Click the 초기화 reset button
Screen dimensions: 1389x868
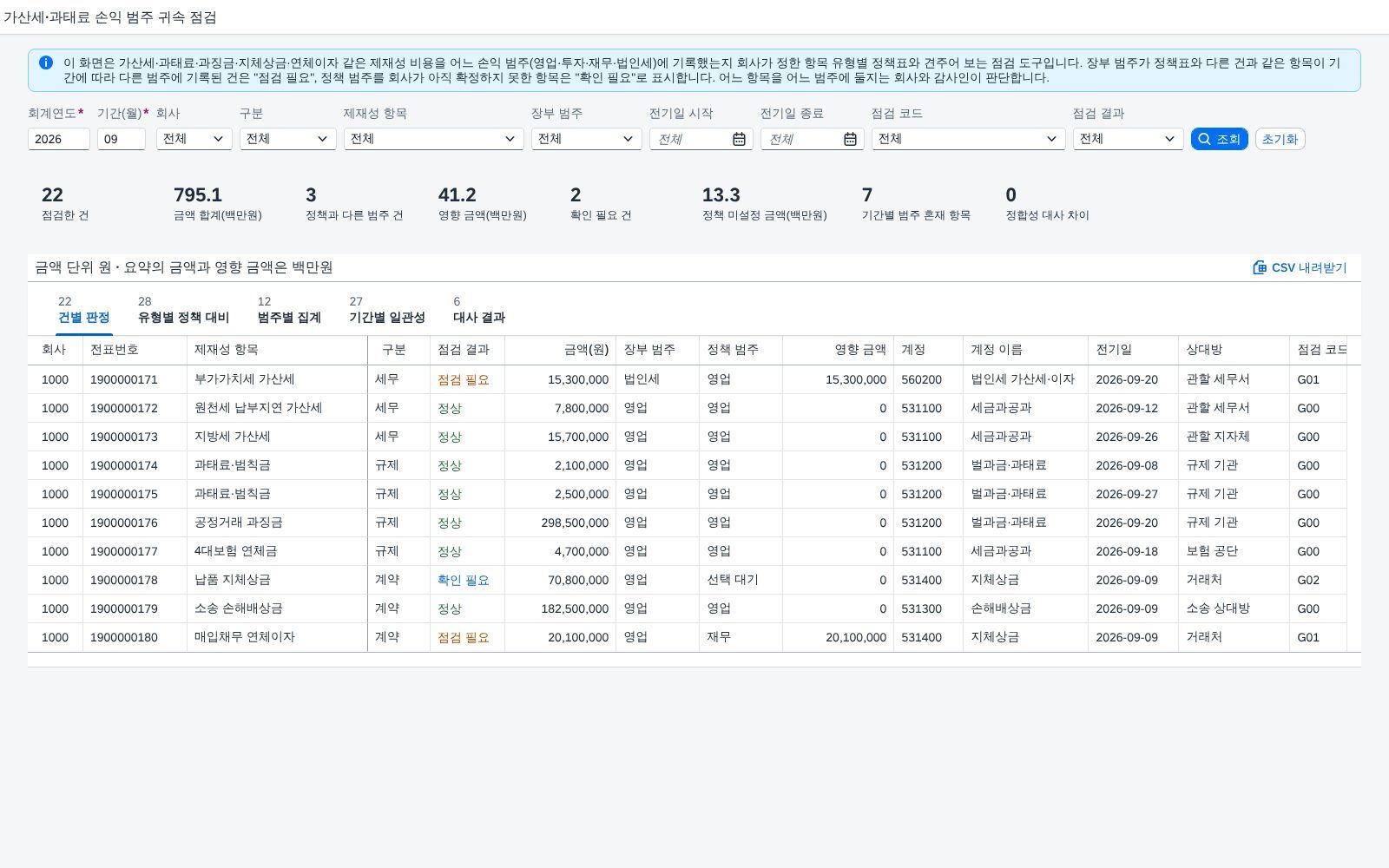pos(1280,139)
